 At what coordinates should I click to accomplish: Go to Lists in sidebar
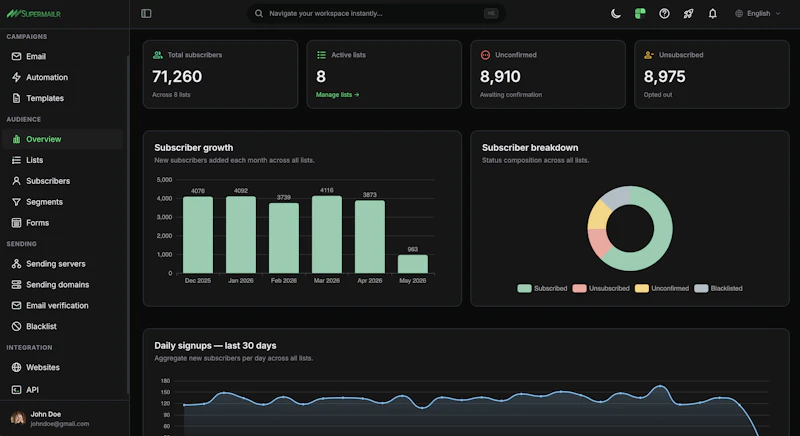coord(62,160)
